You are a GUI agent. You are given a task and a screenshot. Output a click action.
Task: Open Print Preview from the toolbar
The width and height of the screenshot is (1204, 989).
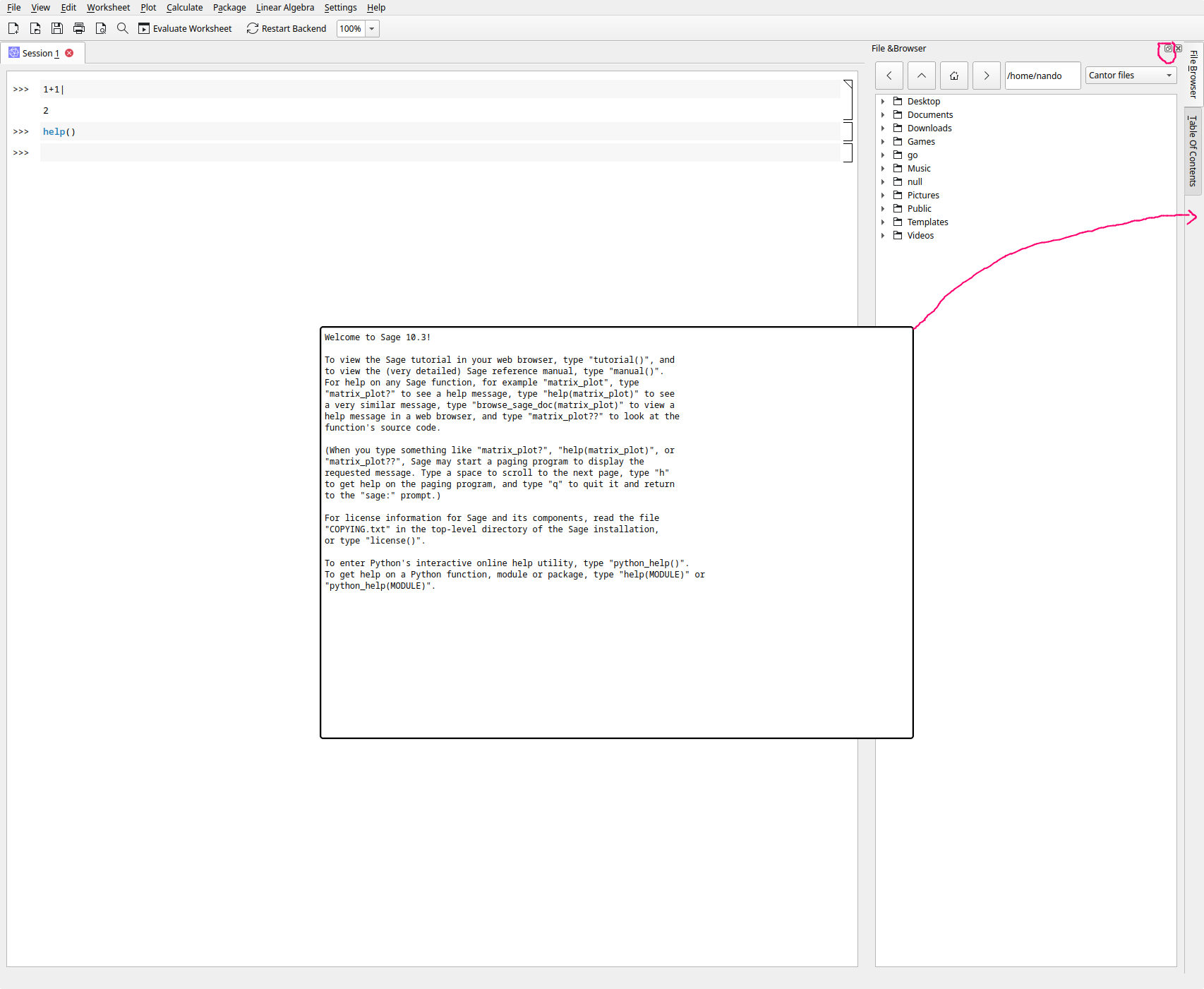tap(101, 28)
